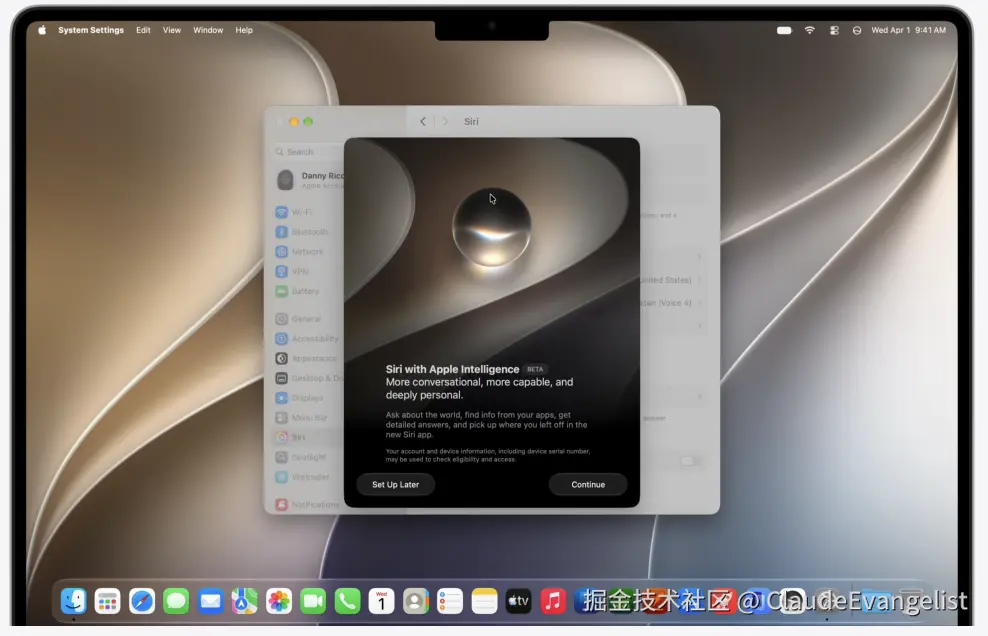Expand the language (United States) row
Screen dimensions: 988x636
(672, 279)
